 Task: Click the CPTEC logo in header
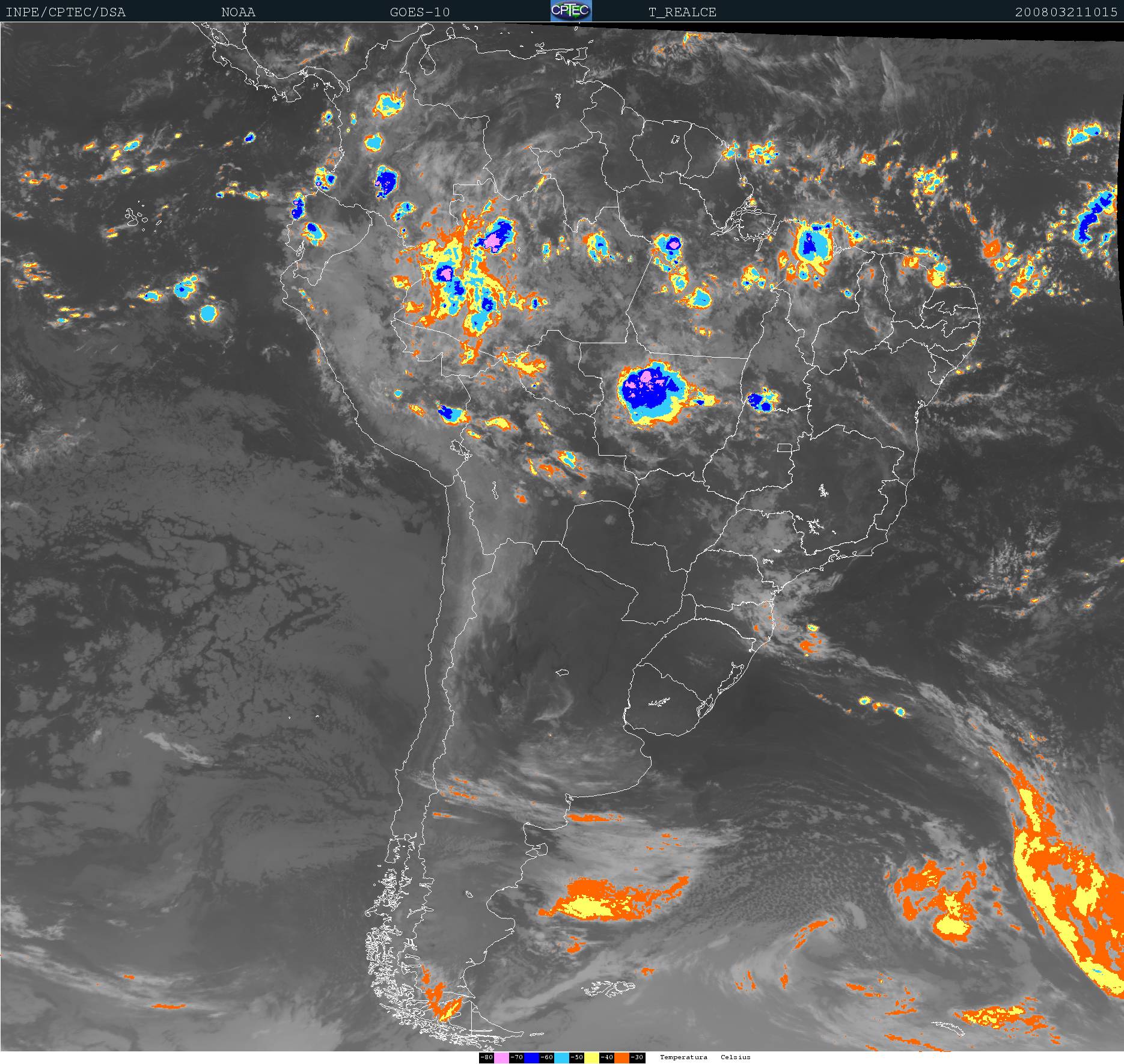[571, 11]
